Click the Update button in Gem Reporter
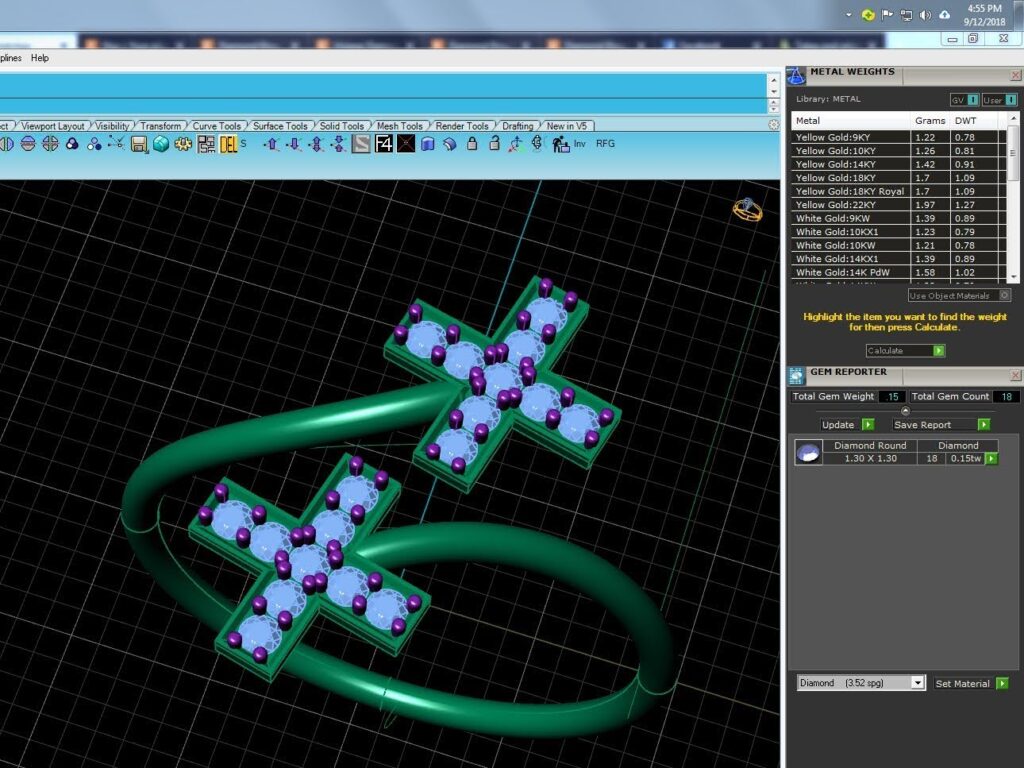The height and width of the screenshot is (768, 1024). click(x=847, y=424)
